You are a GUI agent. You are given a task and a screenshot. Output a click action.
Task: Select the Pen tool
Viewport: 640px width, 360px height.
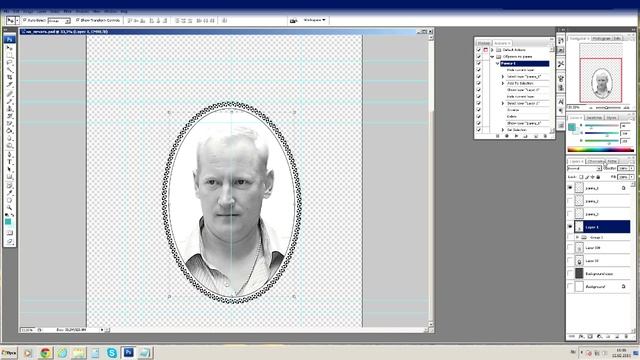pyautogui.click(x=10, y=155)
